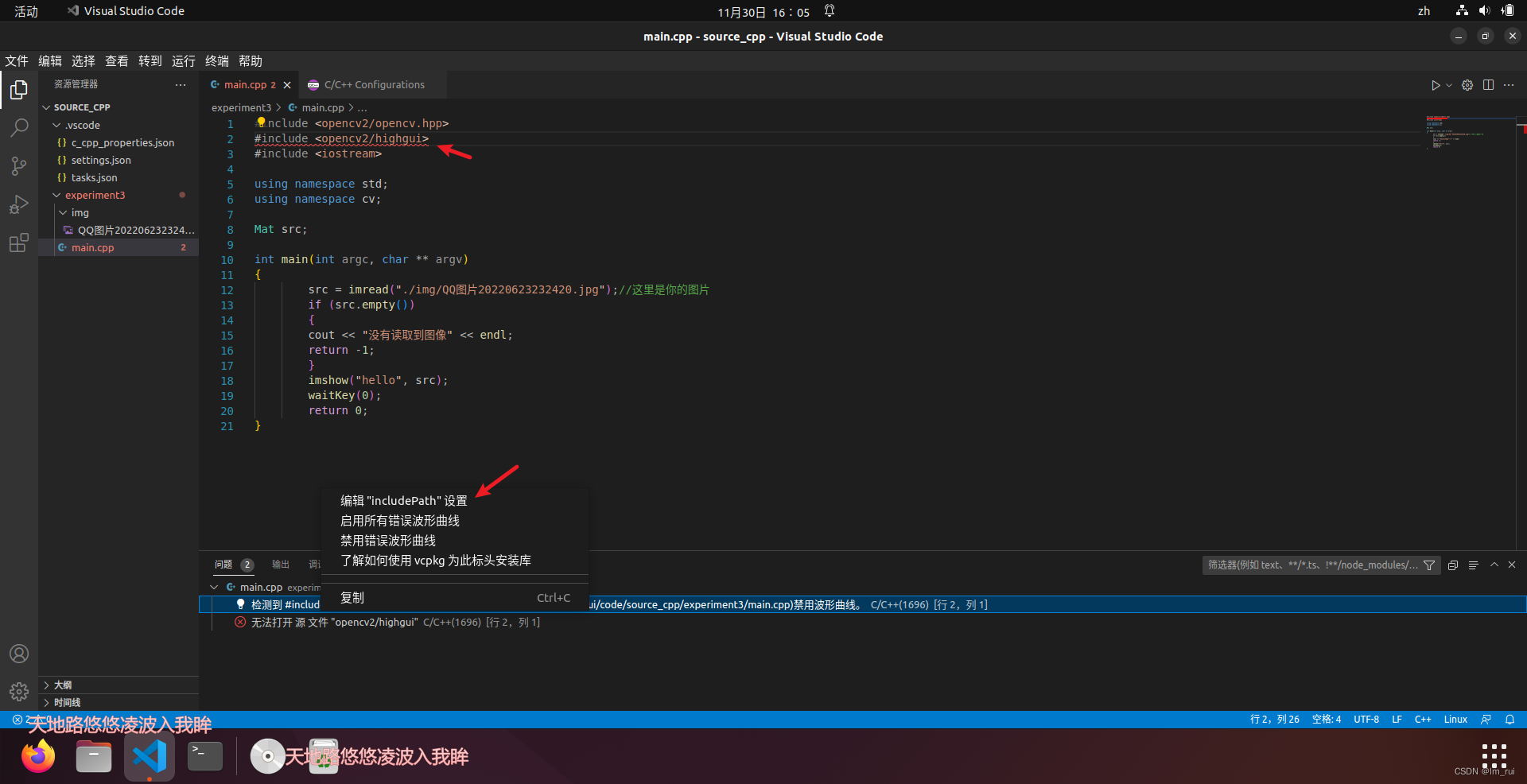Image resolution: width=1527 pixels, height=784 pixels.
Task: Toggle problems view as table
Action: click(1473, 565)
